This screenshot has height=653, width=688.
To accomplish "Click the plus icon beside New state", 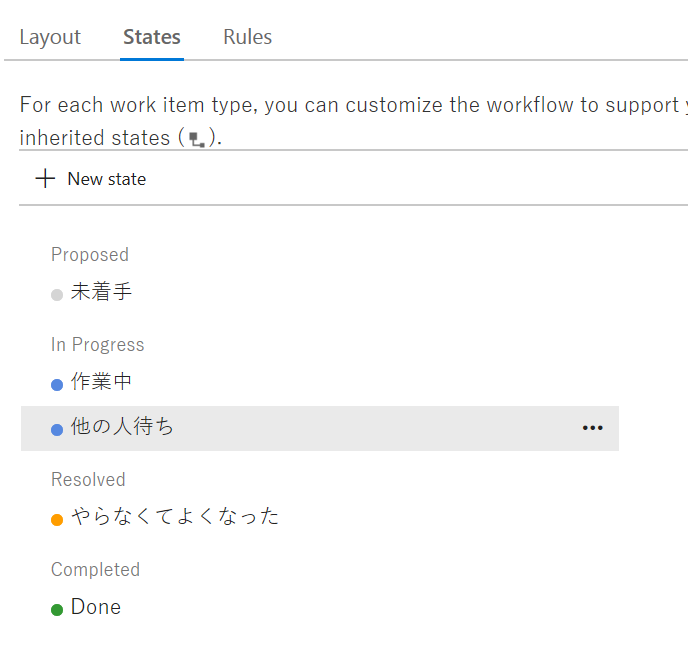I will click(45, 179).
